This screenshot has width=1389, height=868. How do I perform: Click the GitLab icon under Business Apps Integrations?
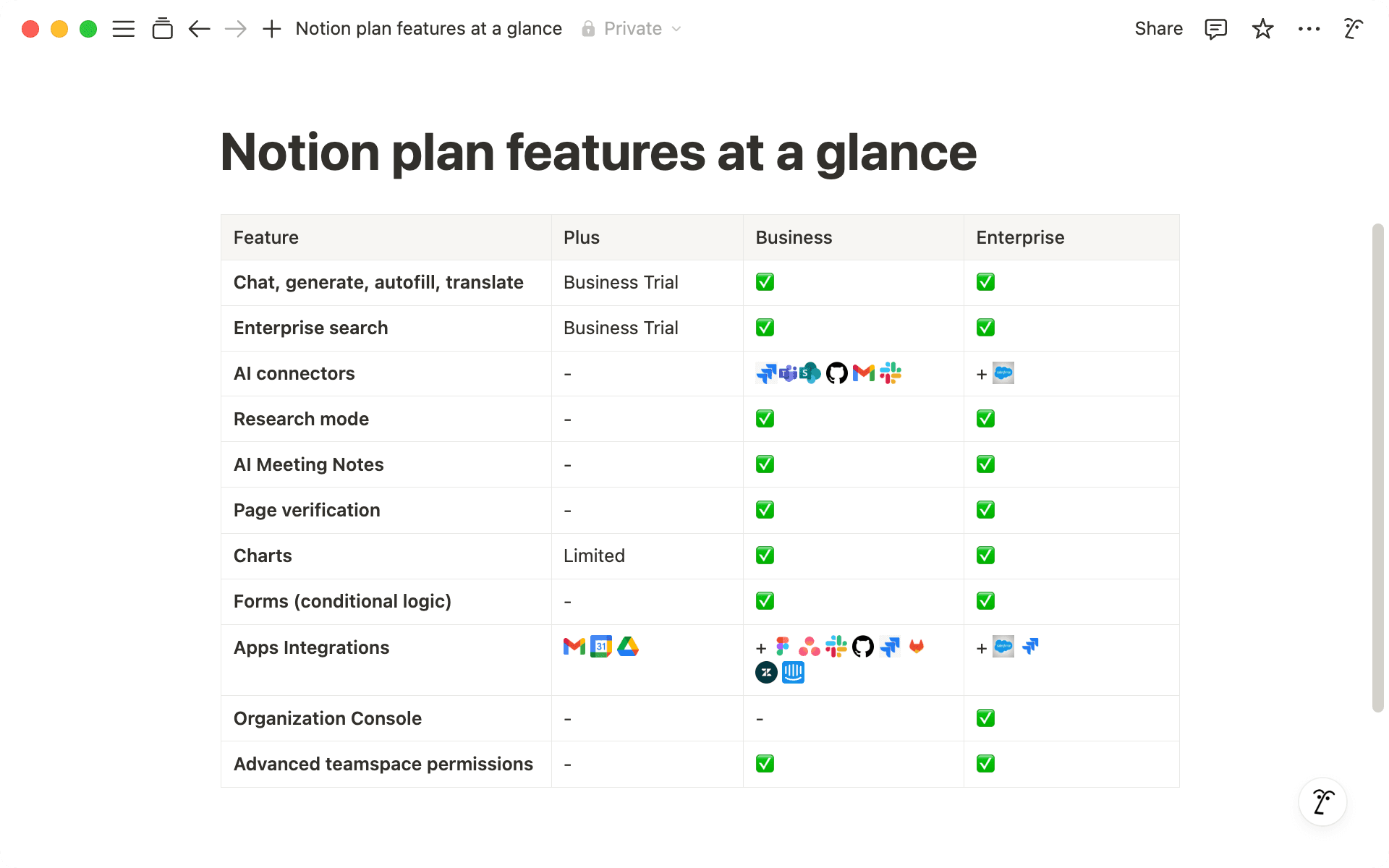(916, 646)
